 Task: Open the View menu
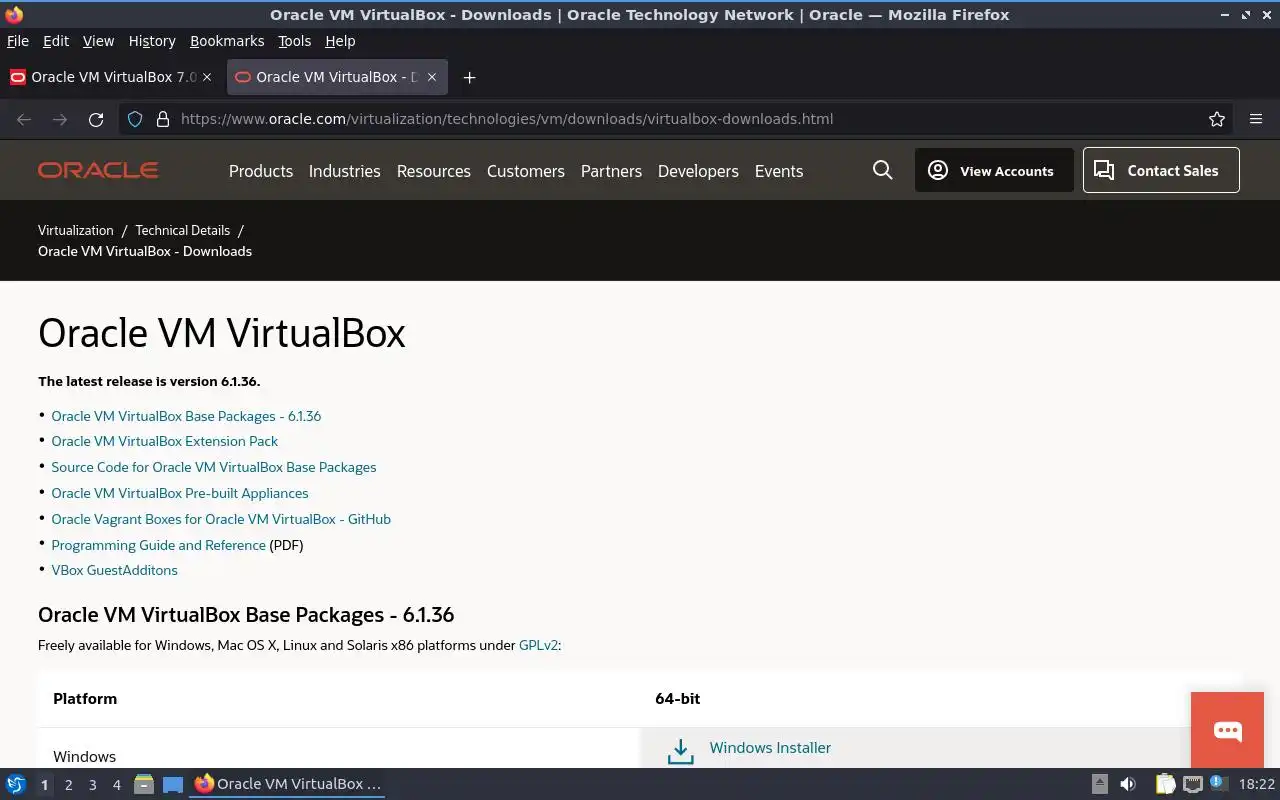(x=98, y=41)
